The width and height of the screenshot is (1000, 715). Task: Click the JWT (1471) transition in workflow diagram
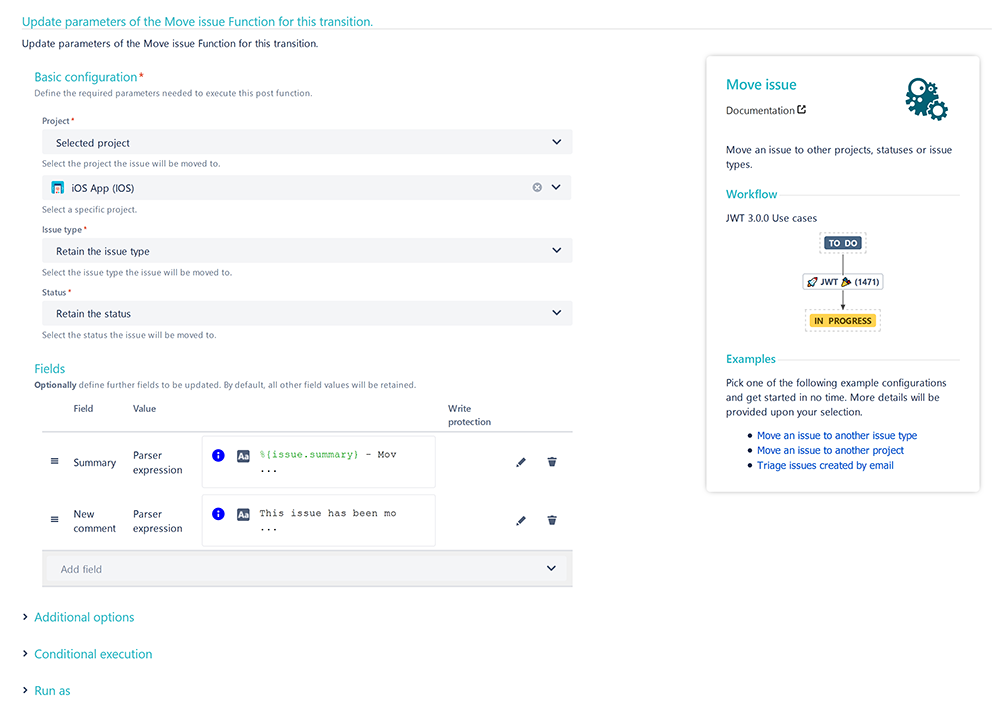(x=842, y=282)
